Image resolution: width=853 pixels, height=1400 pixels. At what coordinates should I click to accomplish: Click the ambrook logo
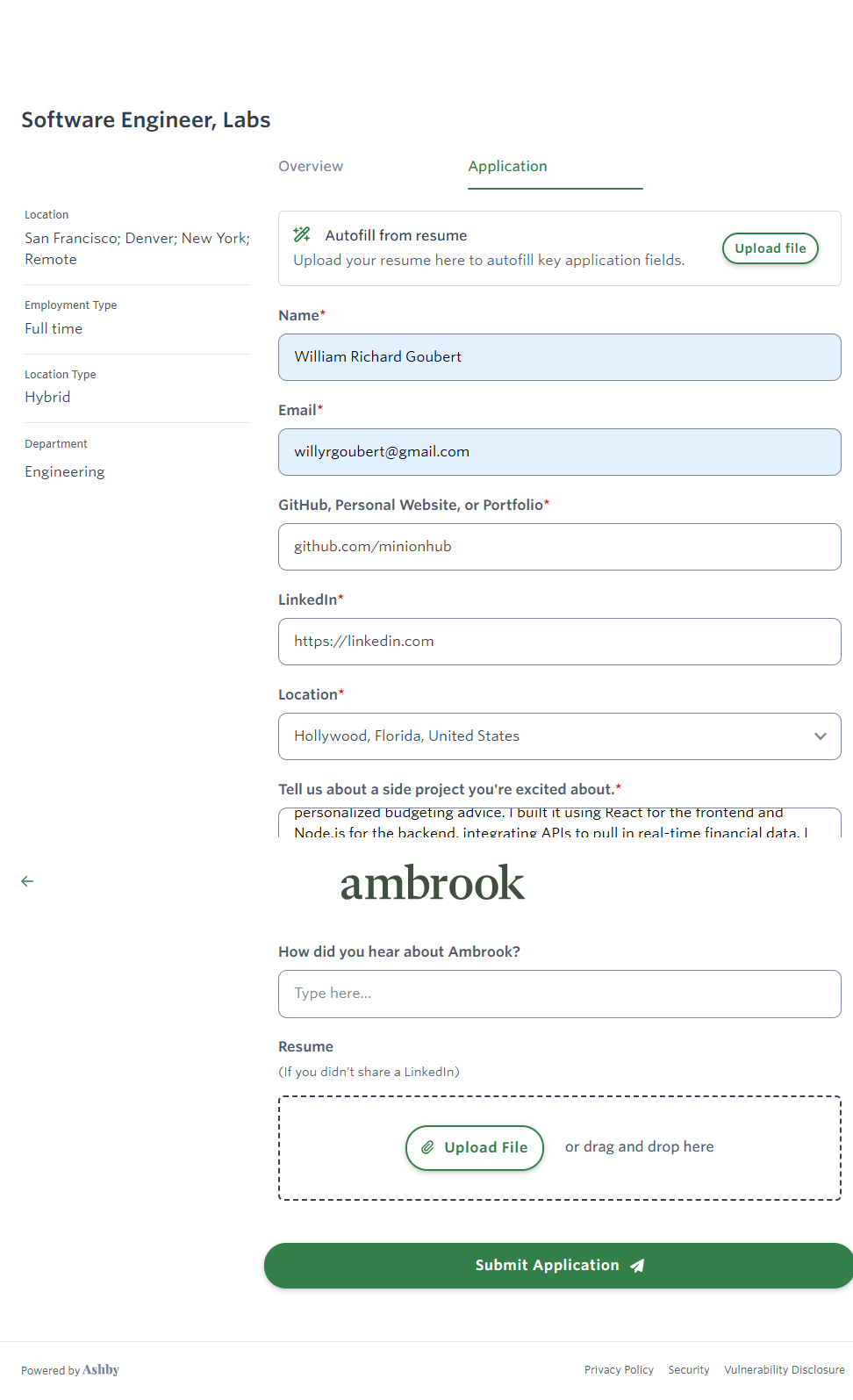tap(433, 883)
